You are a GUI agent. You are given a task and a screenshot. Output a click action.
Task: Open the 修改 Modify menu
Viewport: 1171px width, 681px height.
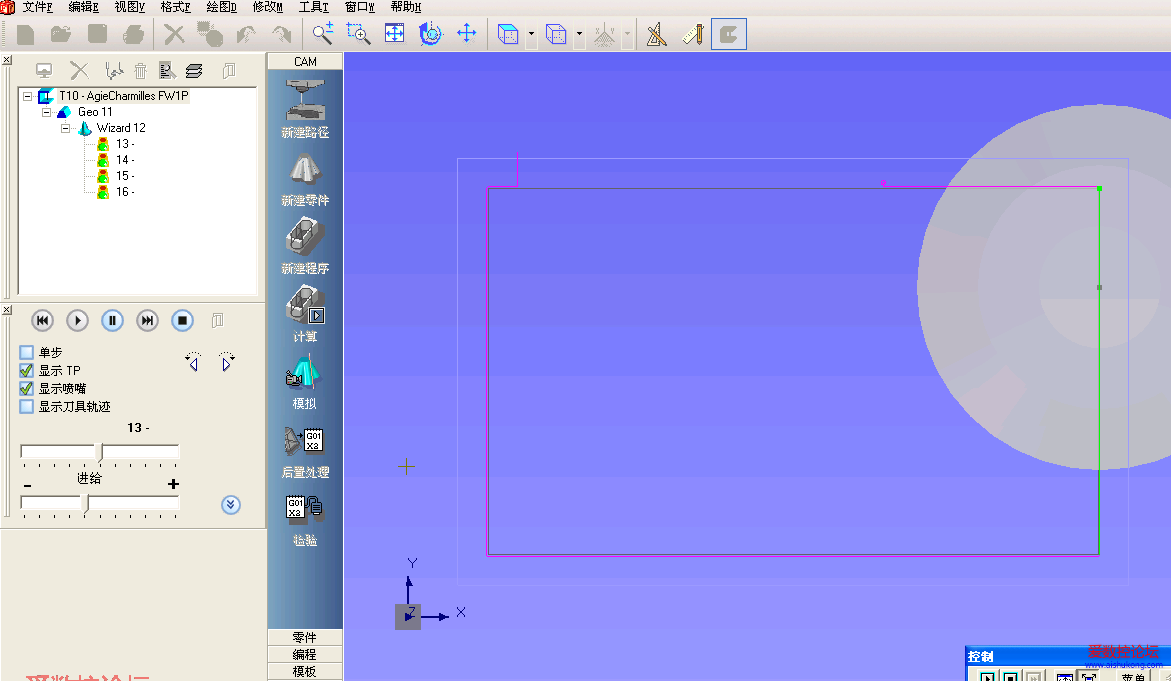(x=268, y=7)
